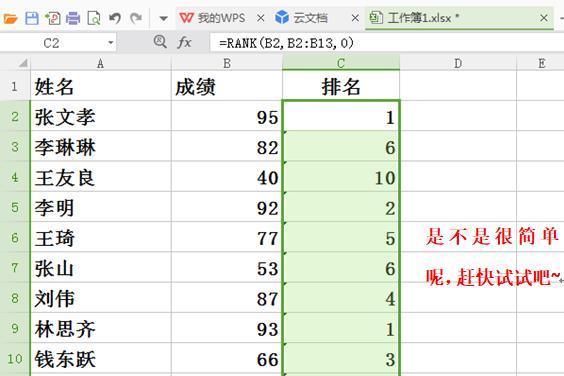Click the formula bar with RANK formula
The image size is (564, 376).
[x=387, y=43]
